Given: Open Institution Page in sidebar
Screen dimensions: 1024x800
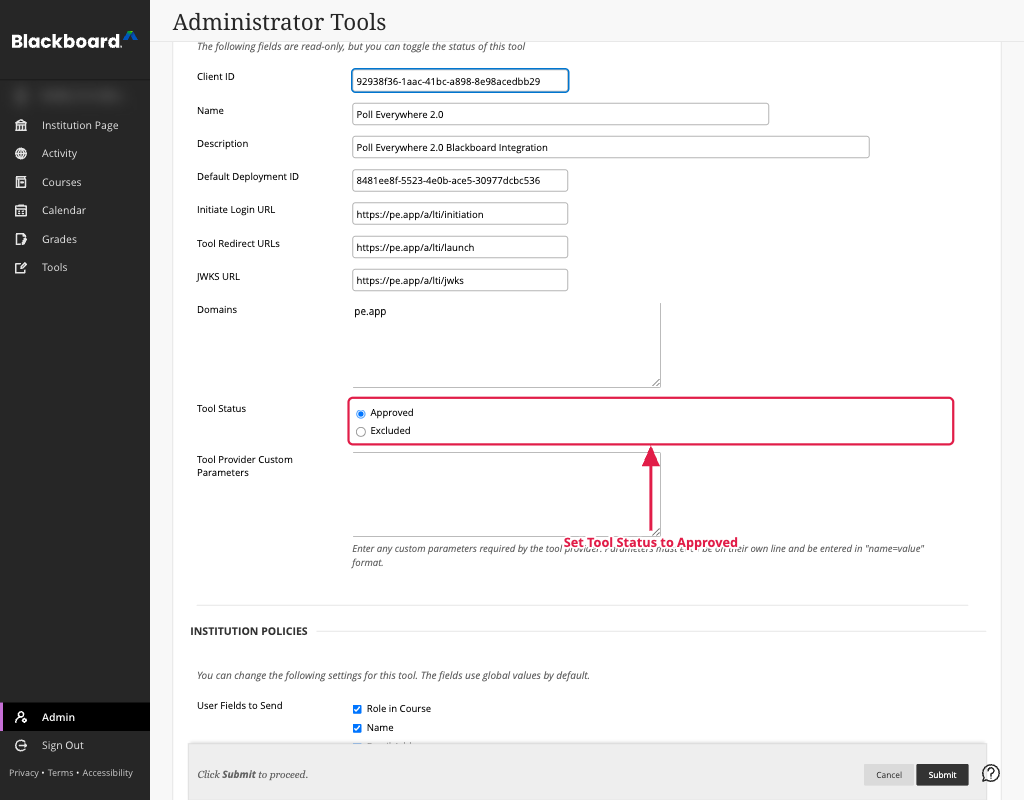Looking at the screenshot, I should 80,125.
